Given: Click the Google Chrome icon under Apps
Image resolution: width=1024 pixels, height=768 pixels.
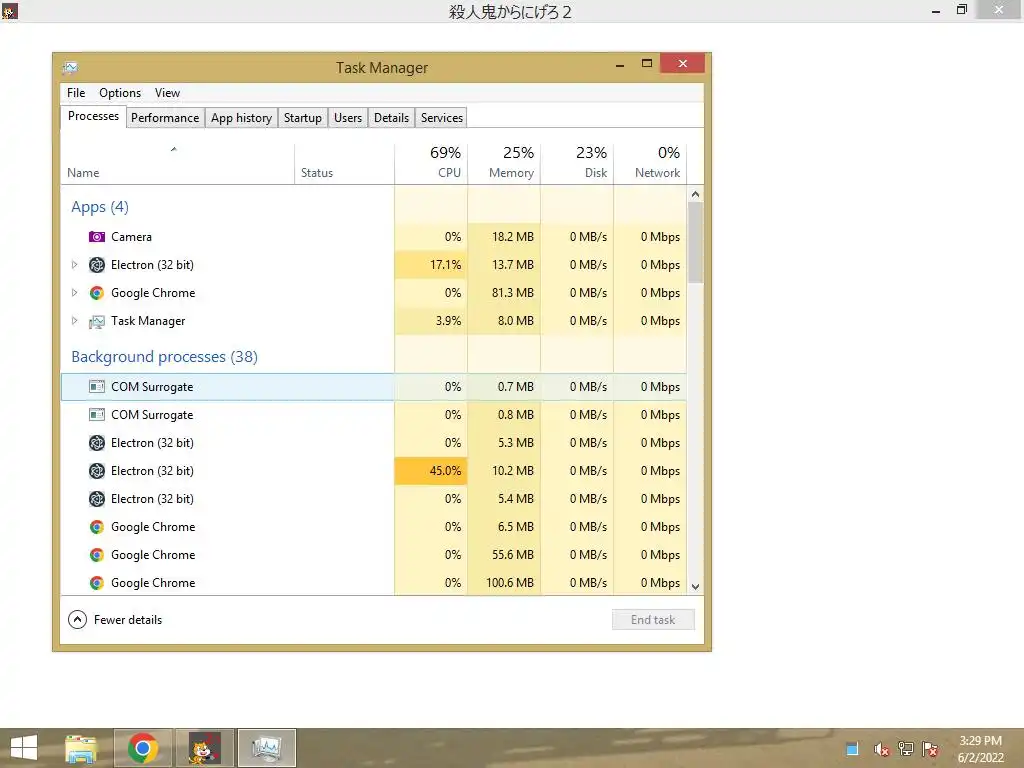Looking at the screenshot, I should (97, 293).
